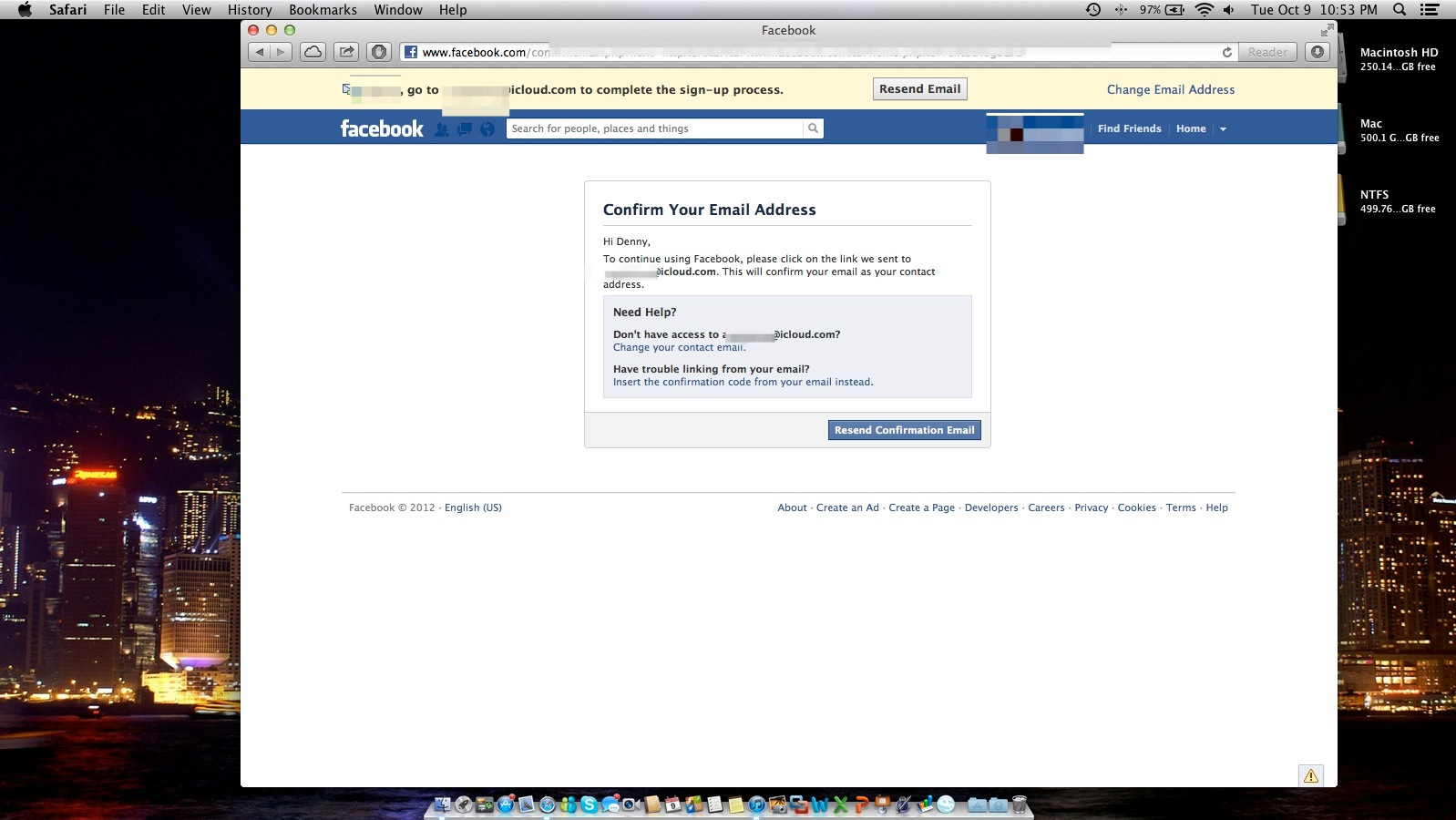
Task: Open the Safari menu
Action: [x=67, y=10]
